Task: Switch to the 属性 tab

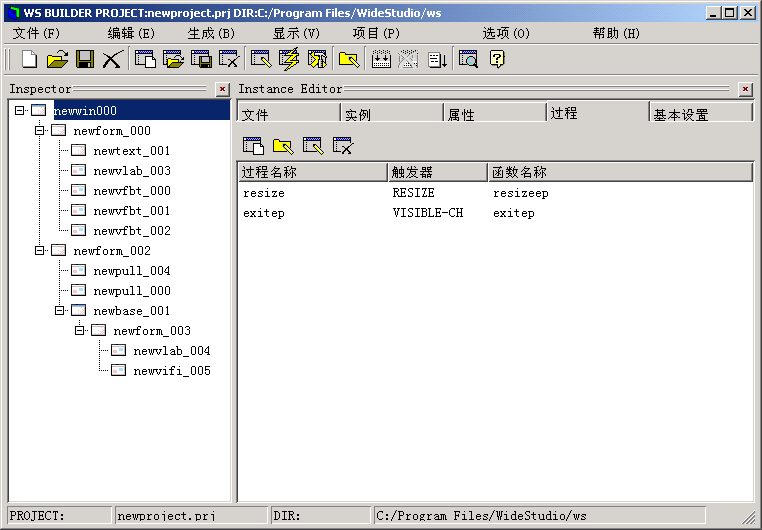Action: (x=495, y=114)
